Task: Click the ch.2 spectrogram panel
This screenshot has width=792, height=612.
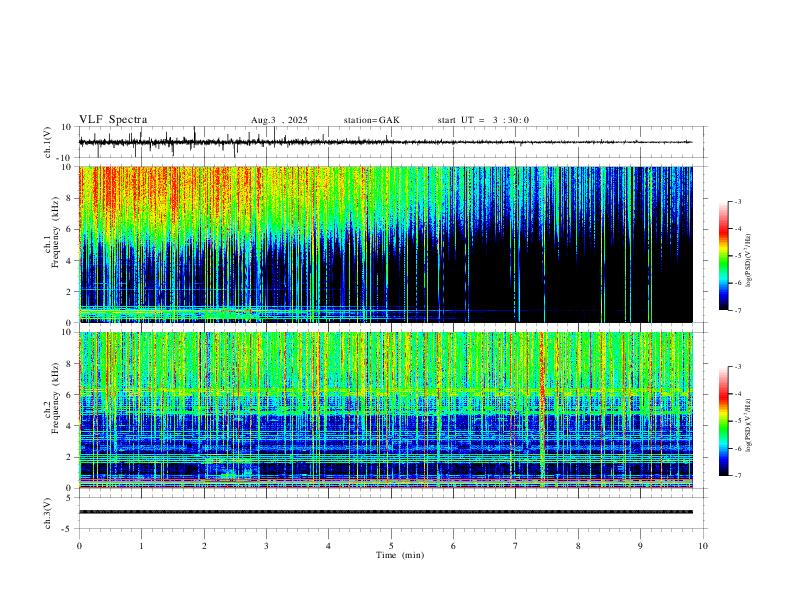Action: (x=385, y=410)
